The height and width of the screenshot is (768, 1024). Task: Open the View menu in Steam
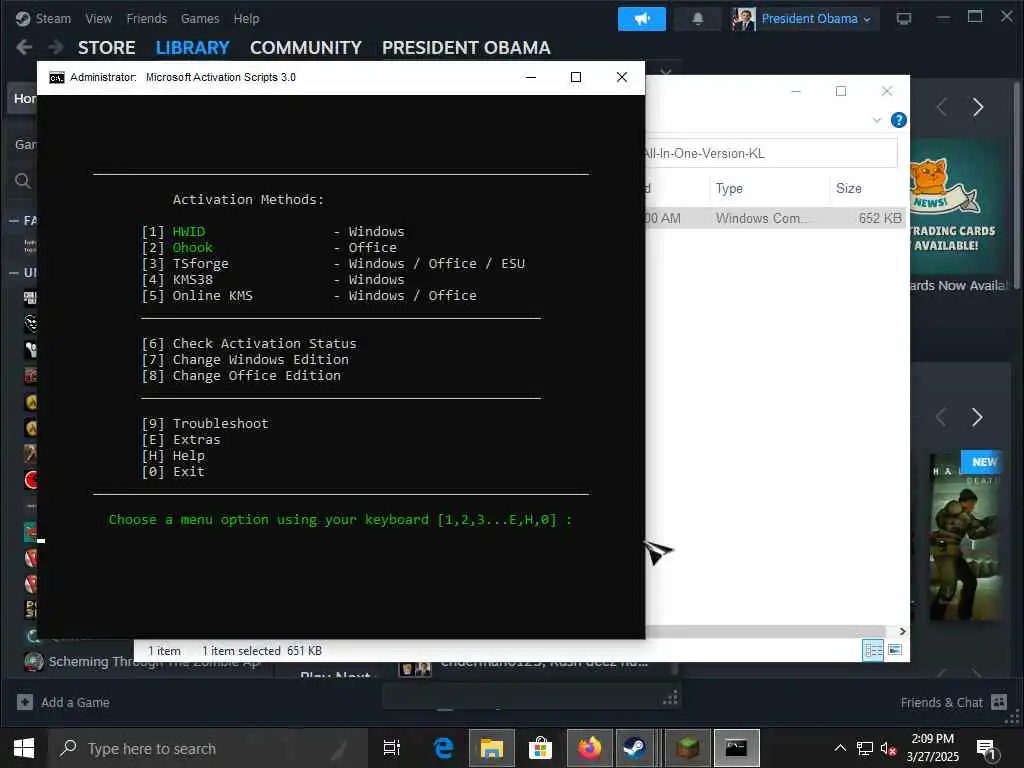click(99, 18)
